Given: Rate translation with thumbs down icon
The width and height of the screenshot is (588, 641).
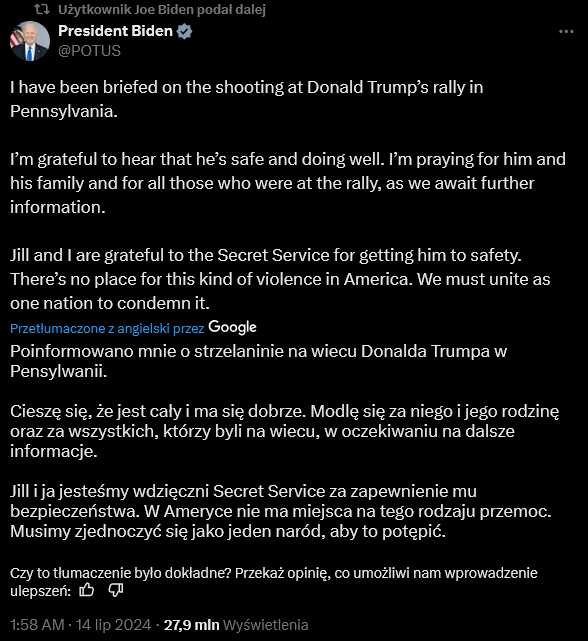Looking at the screenshot, I should (x=116, y=590).
